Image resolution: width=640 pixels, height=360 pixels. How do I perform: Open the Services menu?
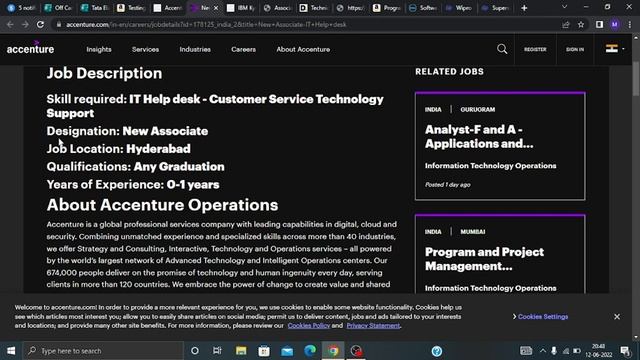(x=145, y=49)
